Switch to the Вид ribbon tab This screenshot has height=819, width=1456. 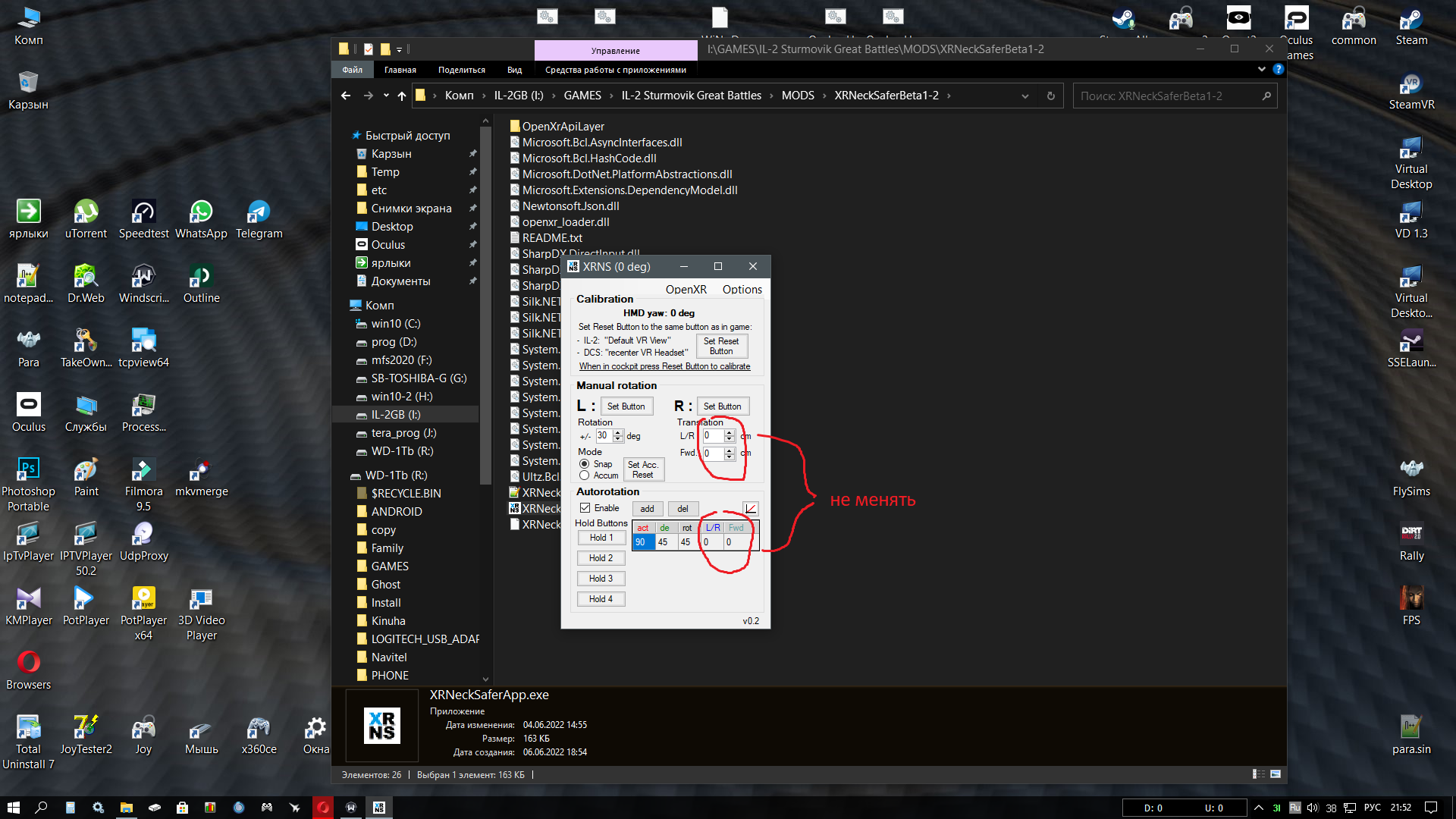pyautogui.click(x=514, y=70)
